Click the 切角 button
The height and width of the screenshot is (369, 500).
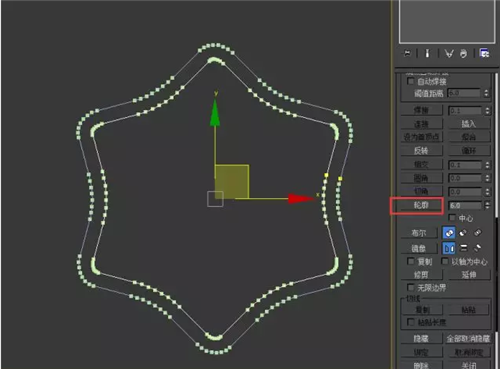pos(421,191)
